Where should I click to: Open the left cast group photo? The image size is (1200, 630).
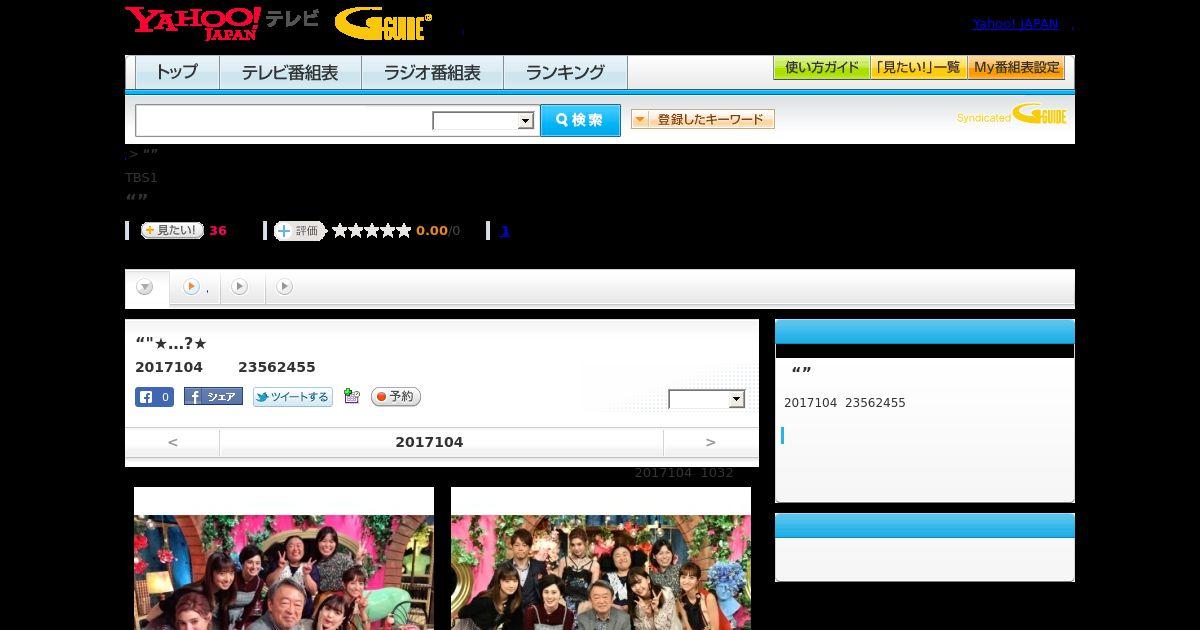tap(284, 572)
